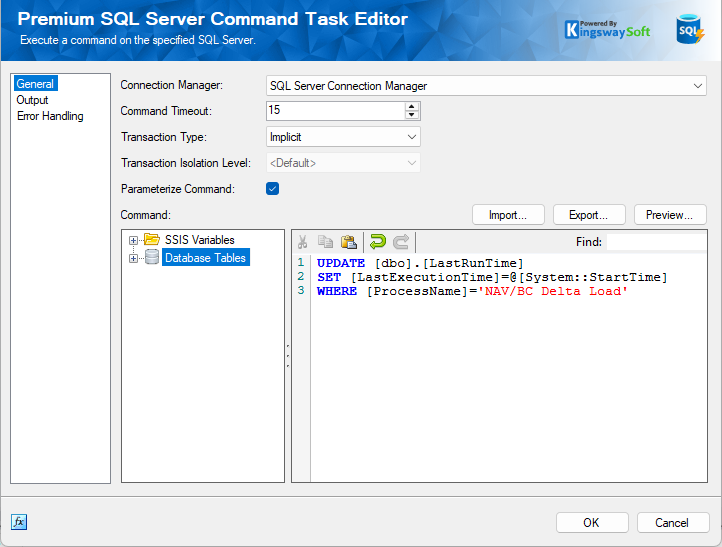Expand the Database Tables tree node
Viewport: 722px width, 547px height.
pos(133,258)
